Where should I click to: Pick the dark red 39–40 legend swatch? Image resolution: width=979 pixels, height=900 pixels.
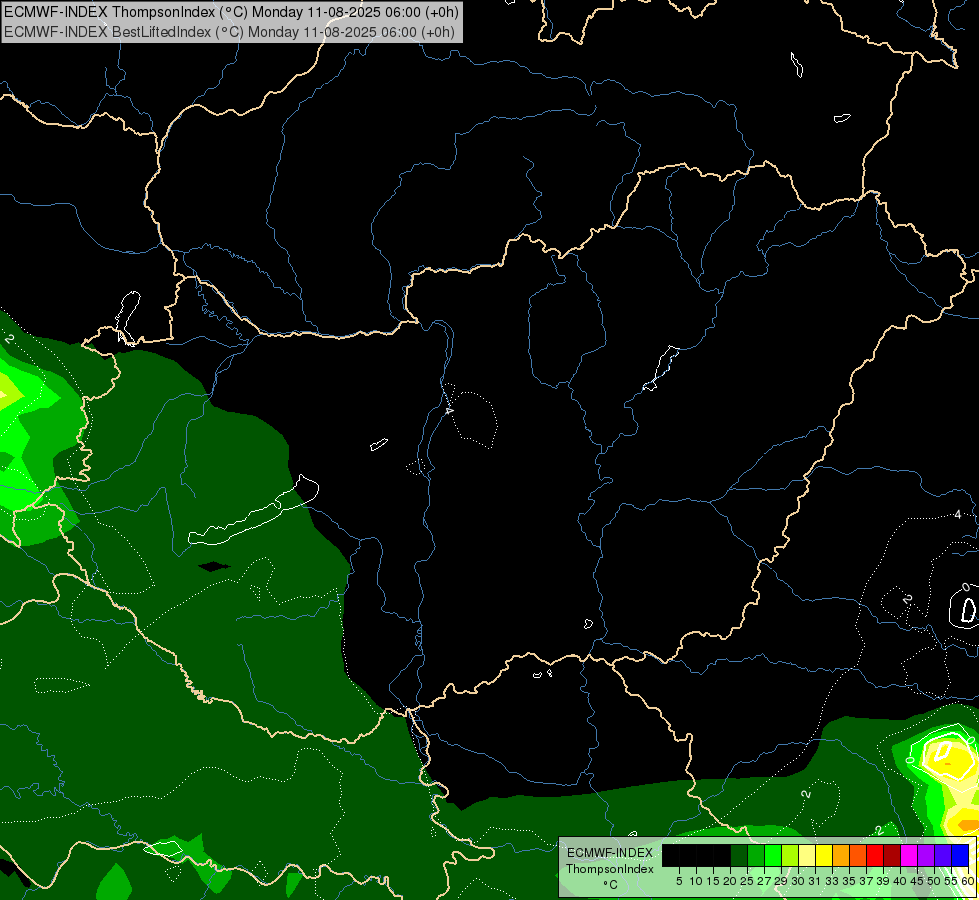[x=892, y=855]
